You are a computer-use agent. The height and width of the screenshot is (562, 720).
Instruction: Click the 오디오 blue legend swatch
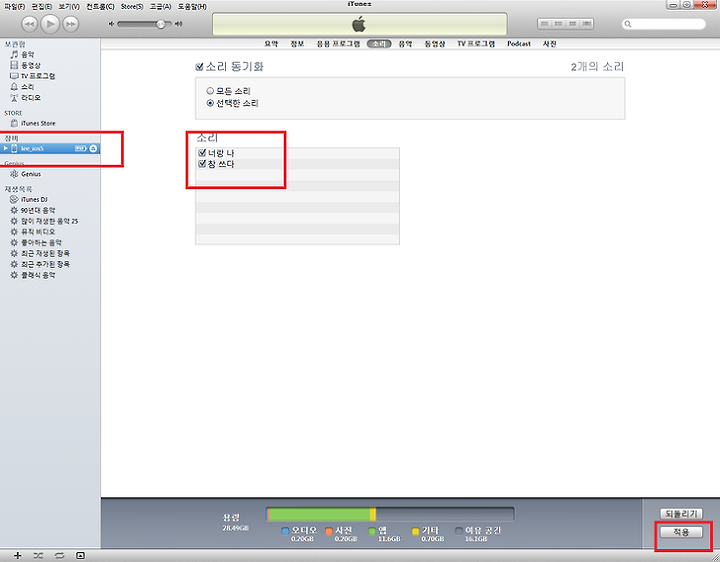(x=285, y=531)
